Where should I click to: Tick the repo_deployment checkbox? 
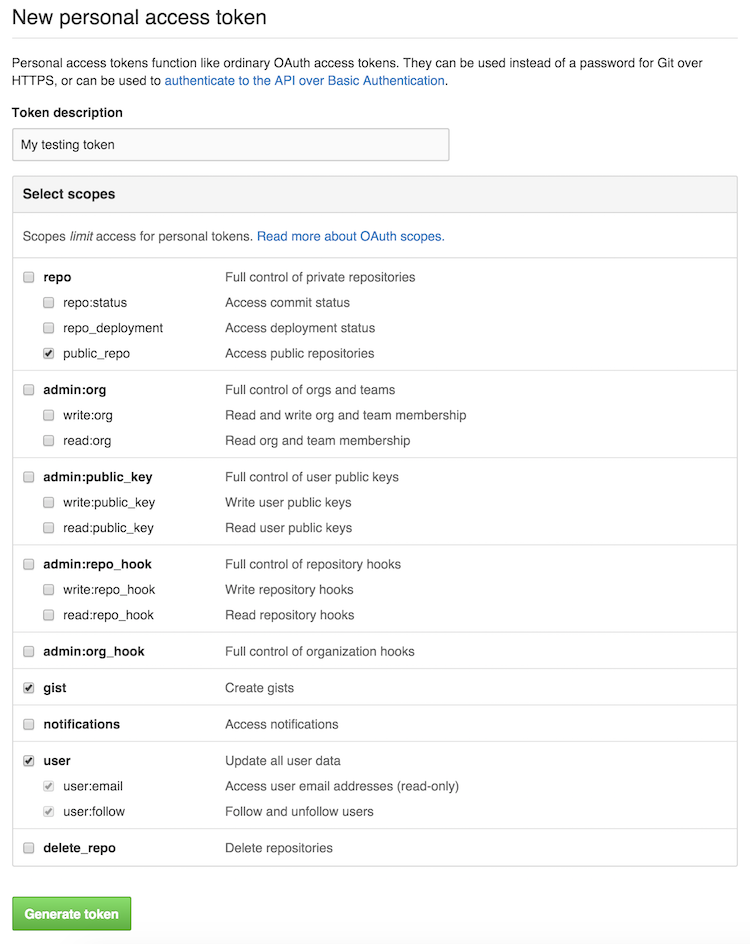[x=48, y=328]
